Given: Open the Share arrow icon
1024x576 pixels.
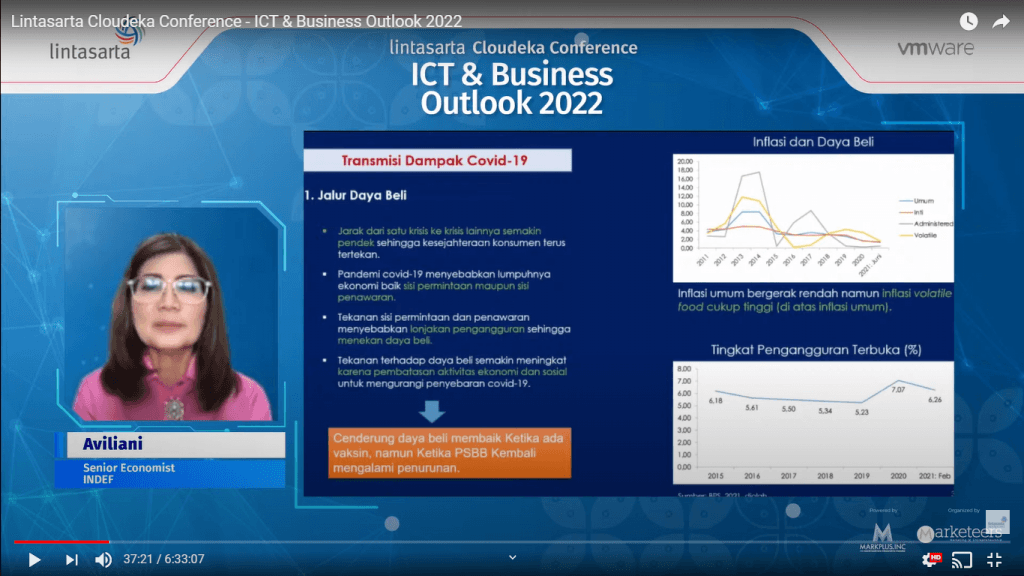Looking at the screenshot, I should tap(1000, 22).
